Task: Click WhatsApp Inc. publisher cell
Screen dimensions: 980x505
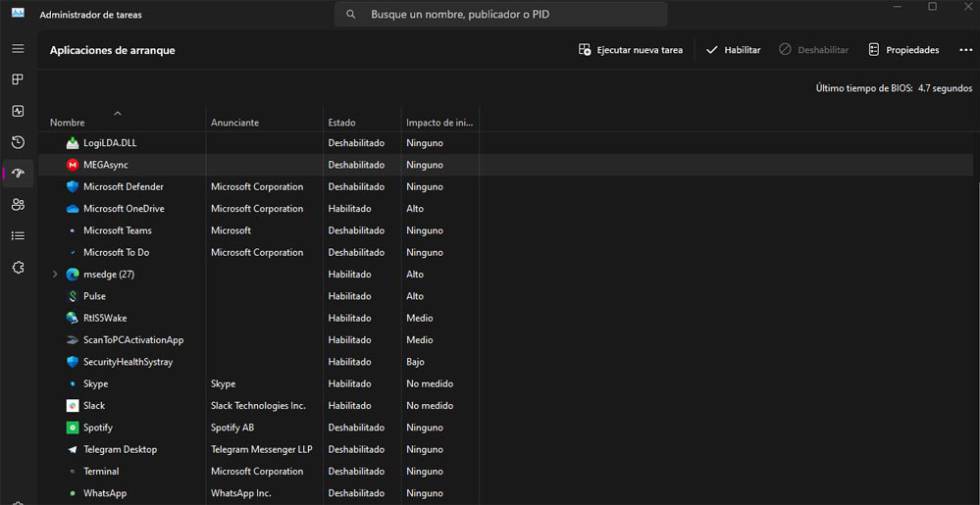Action: point(241,493)
